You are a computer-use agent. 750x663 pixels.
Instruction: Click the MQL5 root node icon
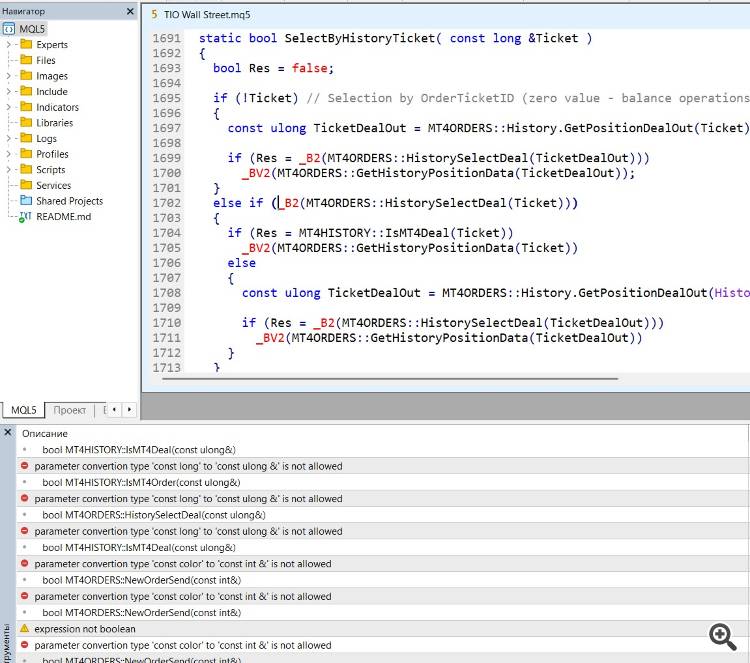[9, 29]
